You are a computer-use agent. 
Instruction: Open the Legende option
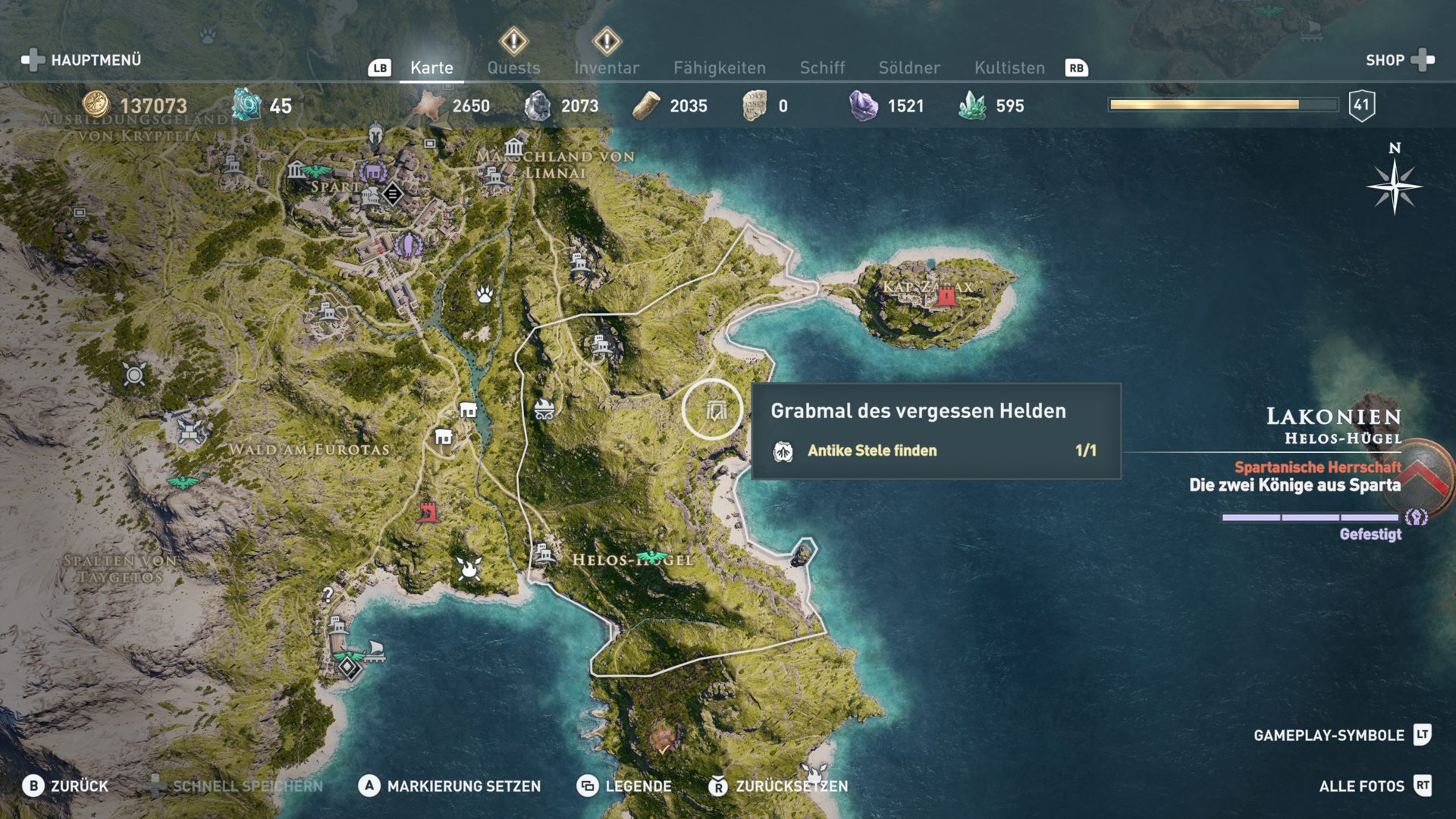624,786
